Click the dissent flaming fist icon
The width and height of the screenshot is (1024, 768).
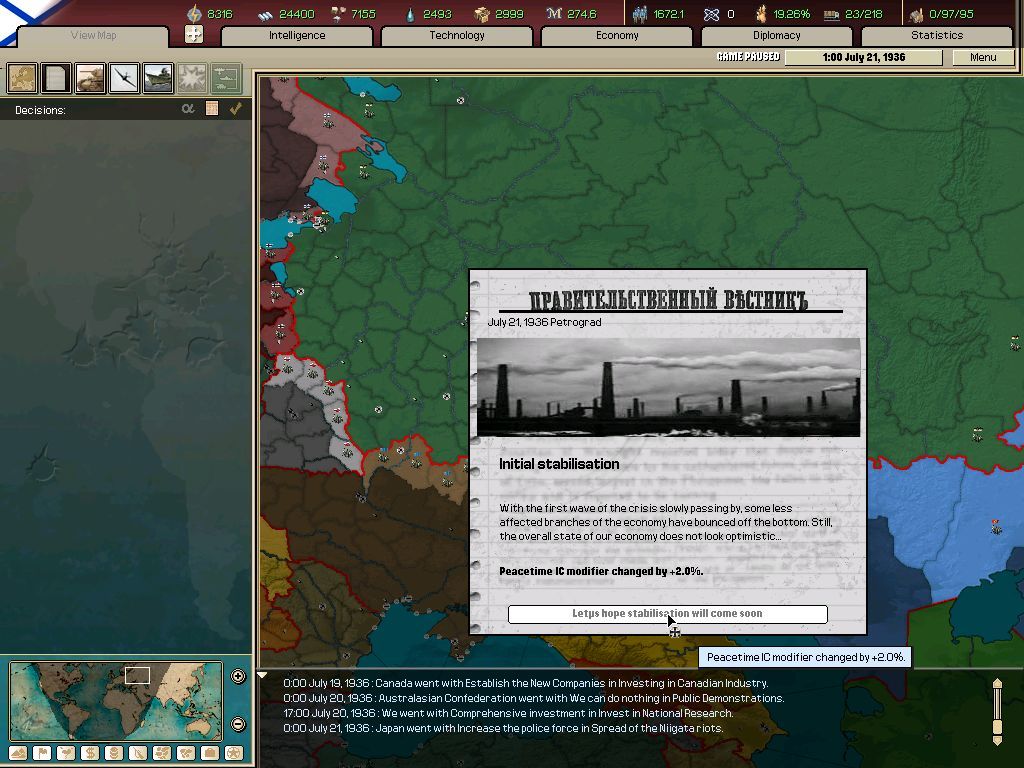[761, 13]
